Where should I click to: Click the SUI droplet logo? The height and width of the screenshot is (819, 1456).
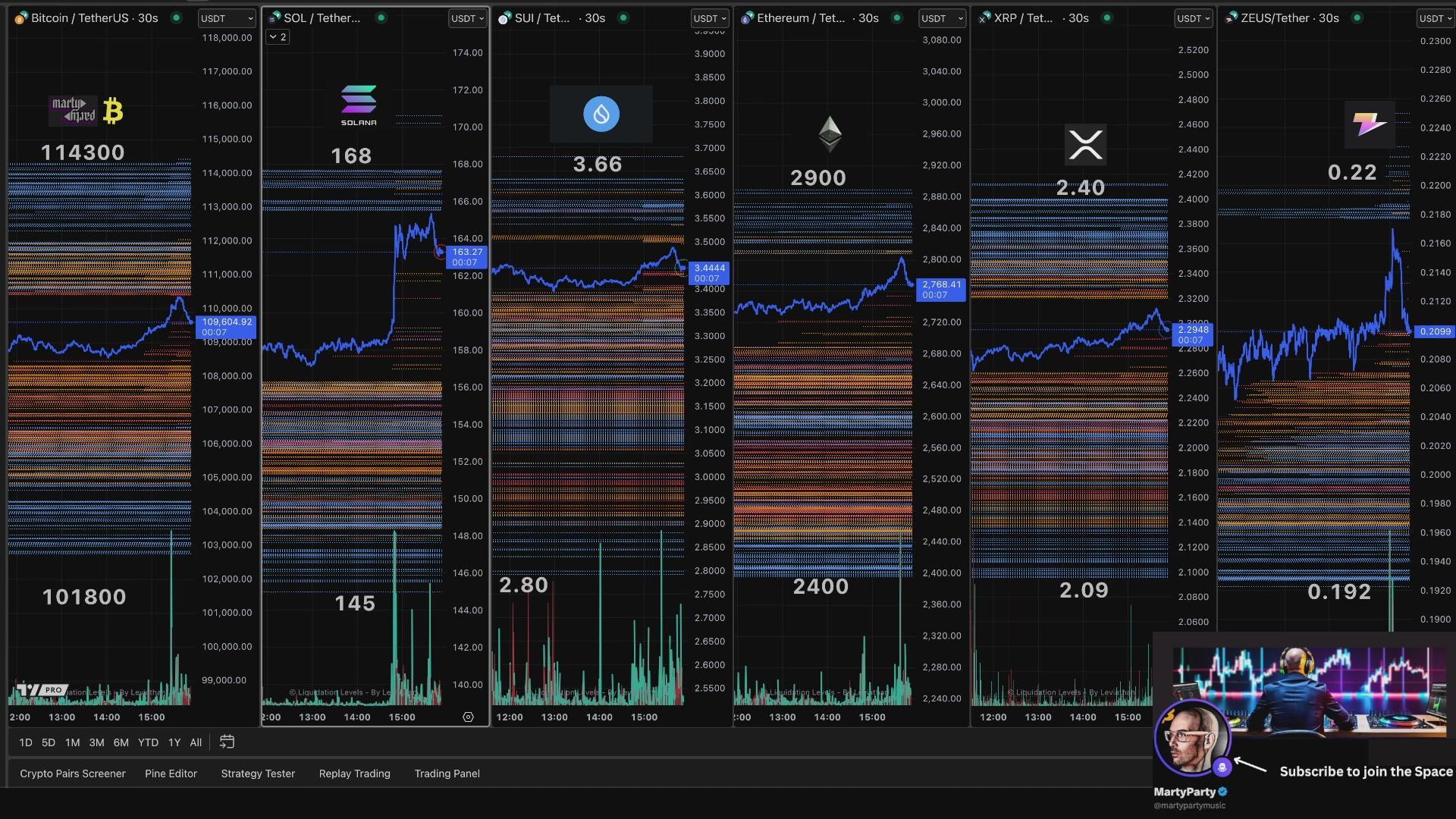point(601,114)
